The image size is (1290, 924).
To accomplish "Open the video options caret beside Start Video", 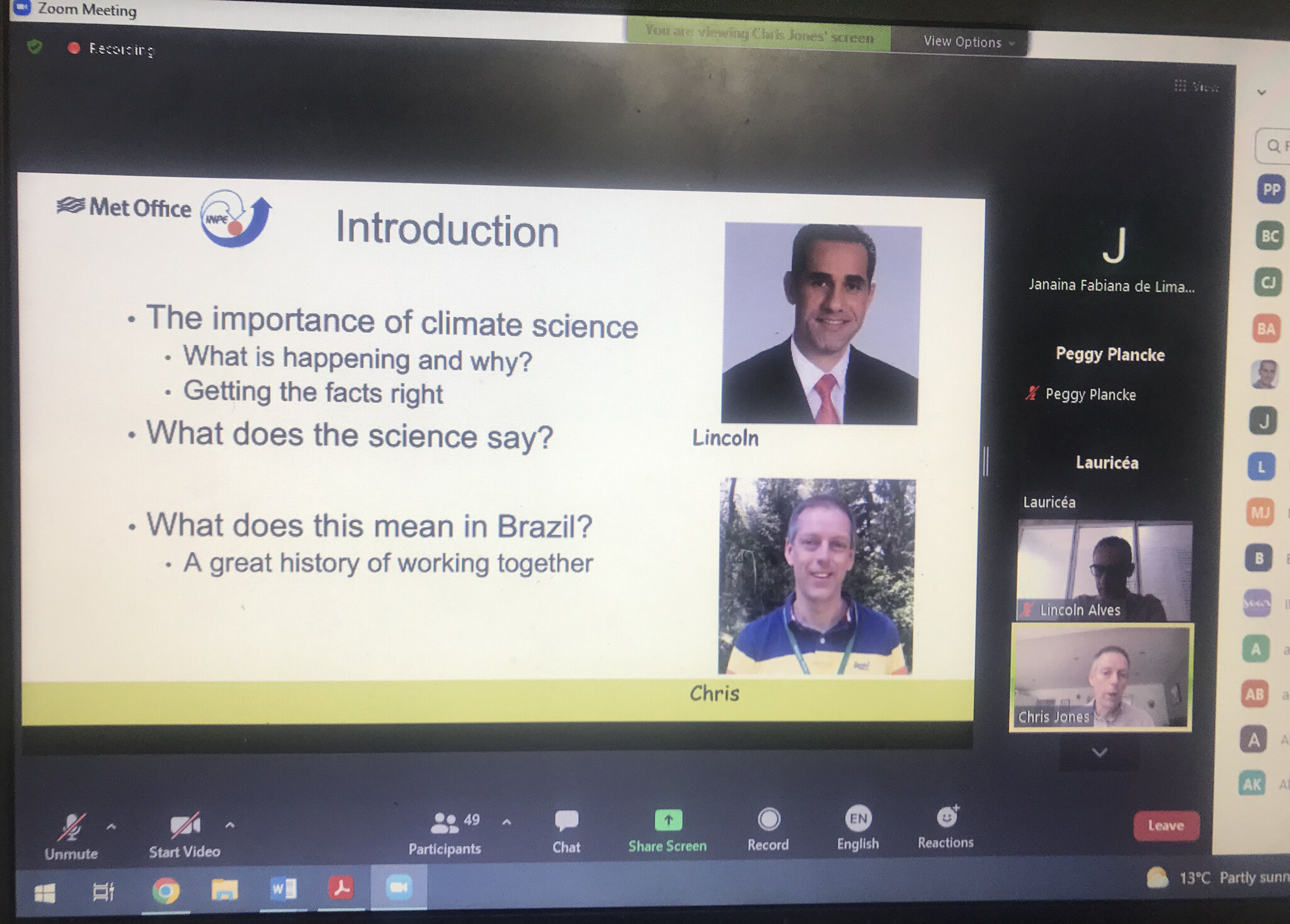I will (x=230, y=824).
